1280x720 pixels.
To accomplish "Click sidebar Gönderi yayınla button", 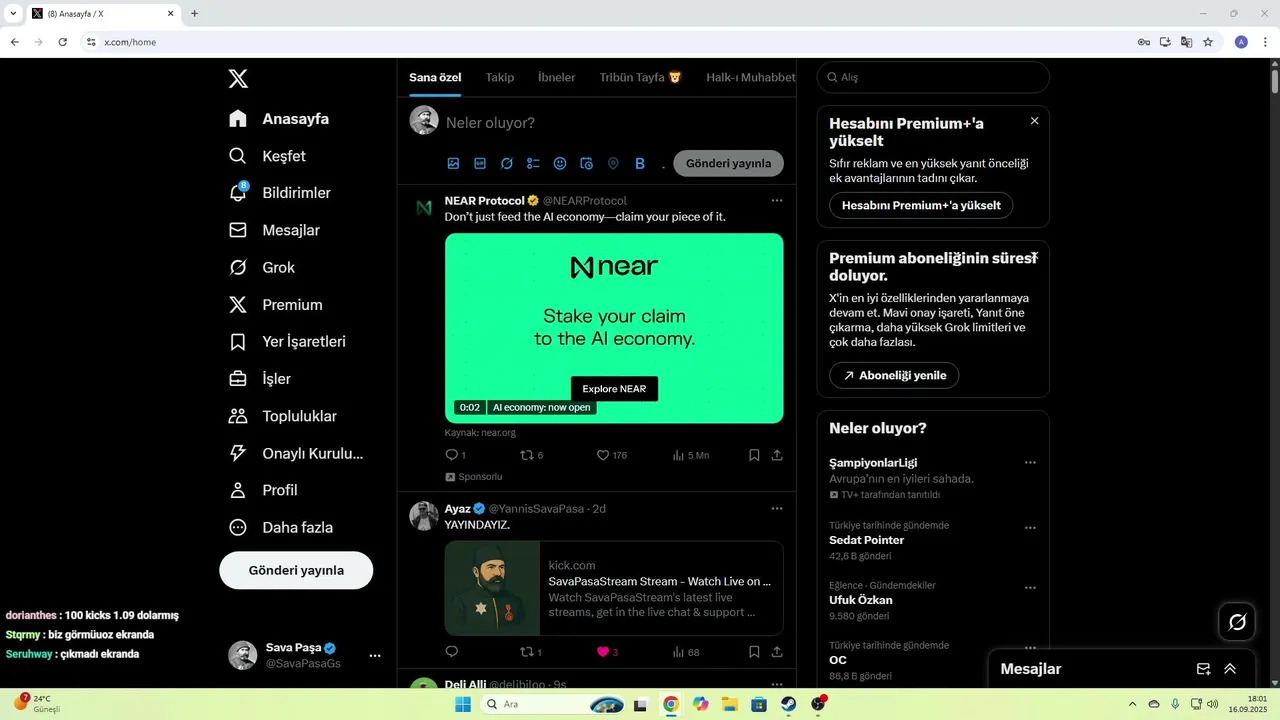I will coord(296,570).
